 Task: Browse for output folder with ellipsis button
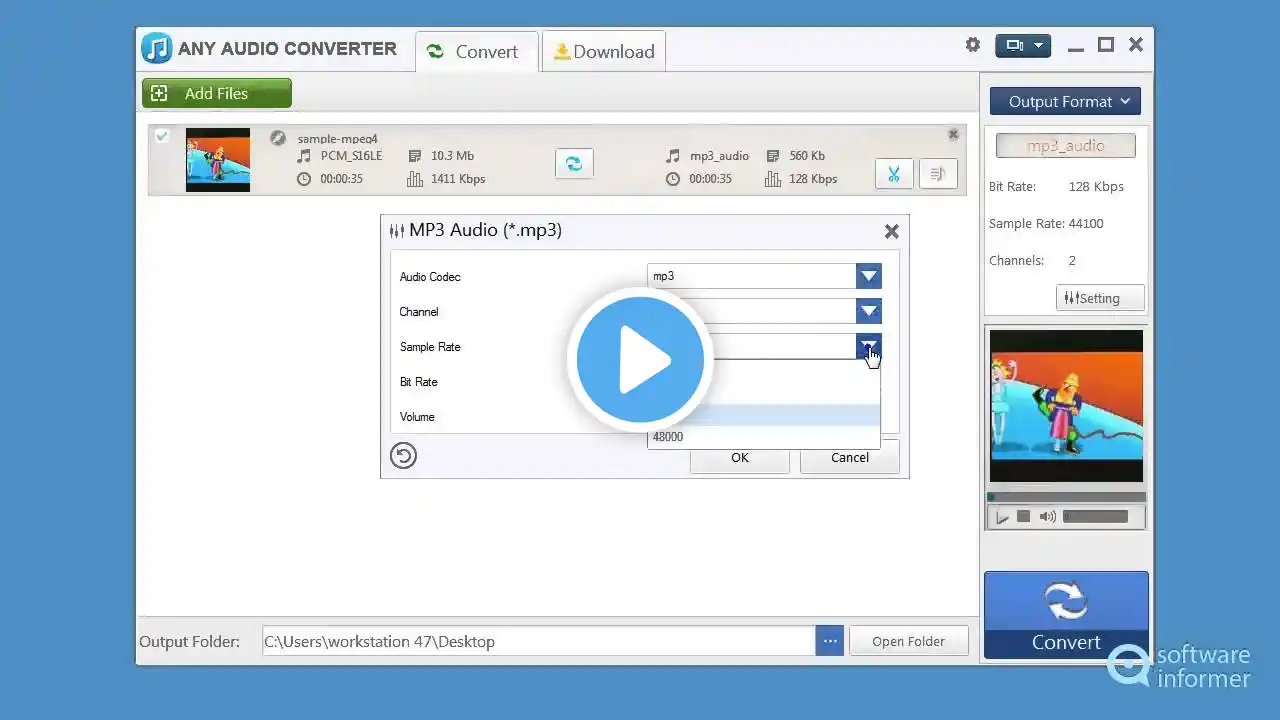click(830, 641)
